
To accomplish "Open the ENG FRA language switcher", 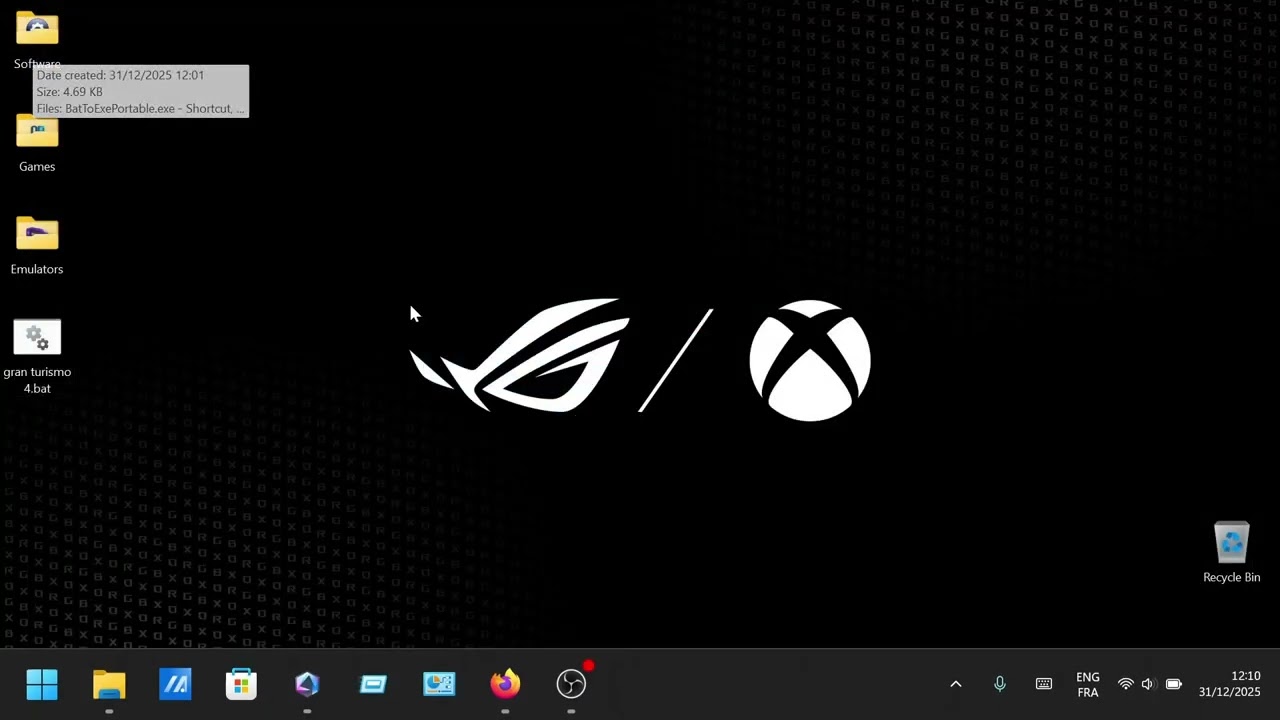I will pos(1088,685).
